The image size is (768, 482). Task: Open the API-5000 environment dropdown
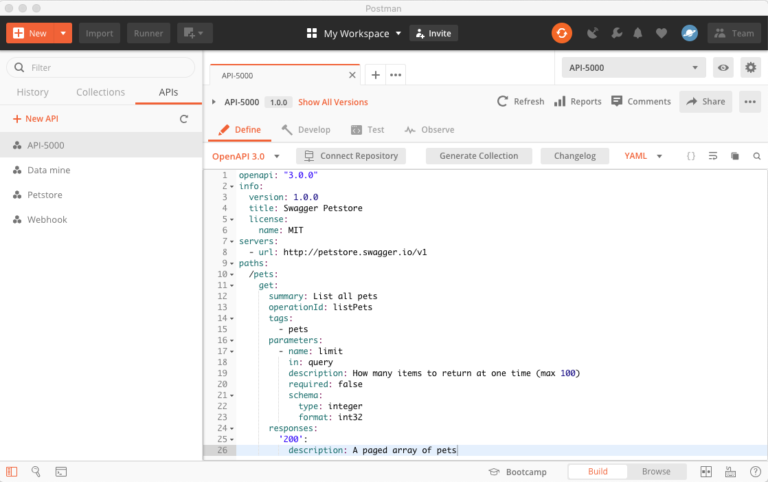634,68
